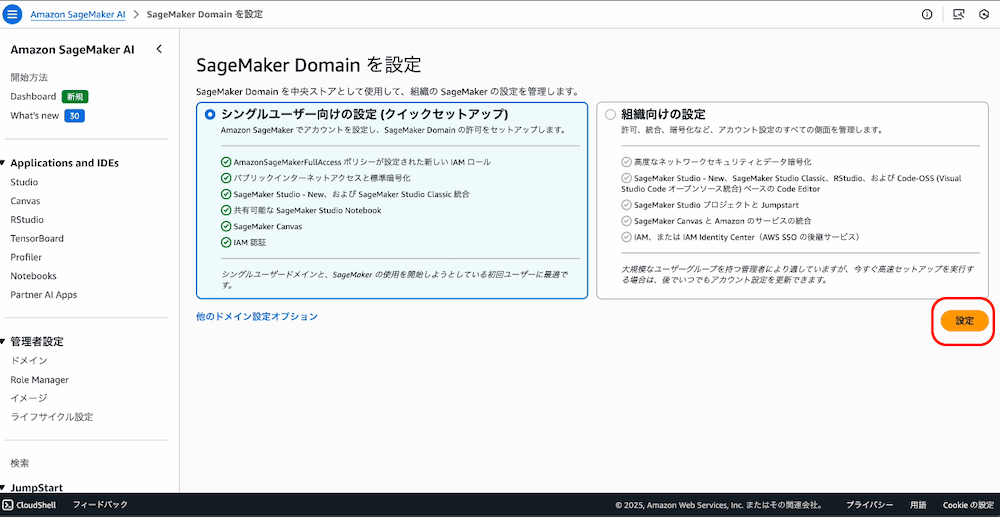Open Dashboard in sidebar
The height and width of the screenshot is (517, 1000).
click(x=33, y=97)
